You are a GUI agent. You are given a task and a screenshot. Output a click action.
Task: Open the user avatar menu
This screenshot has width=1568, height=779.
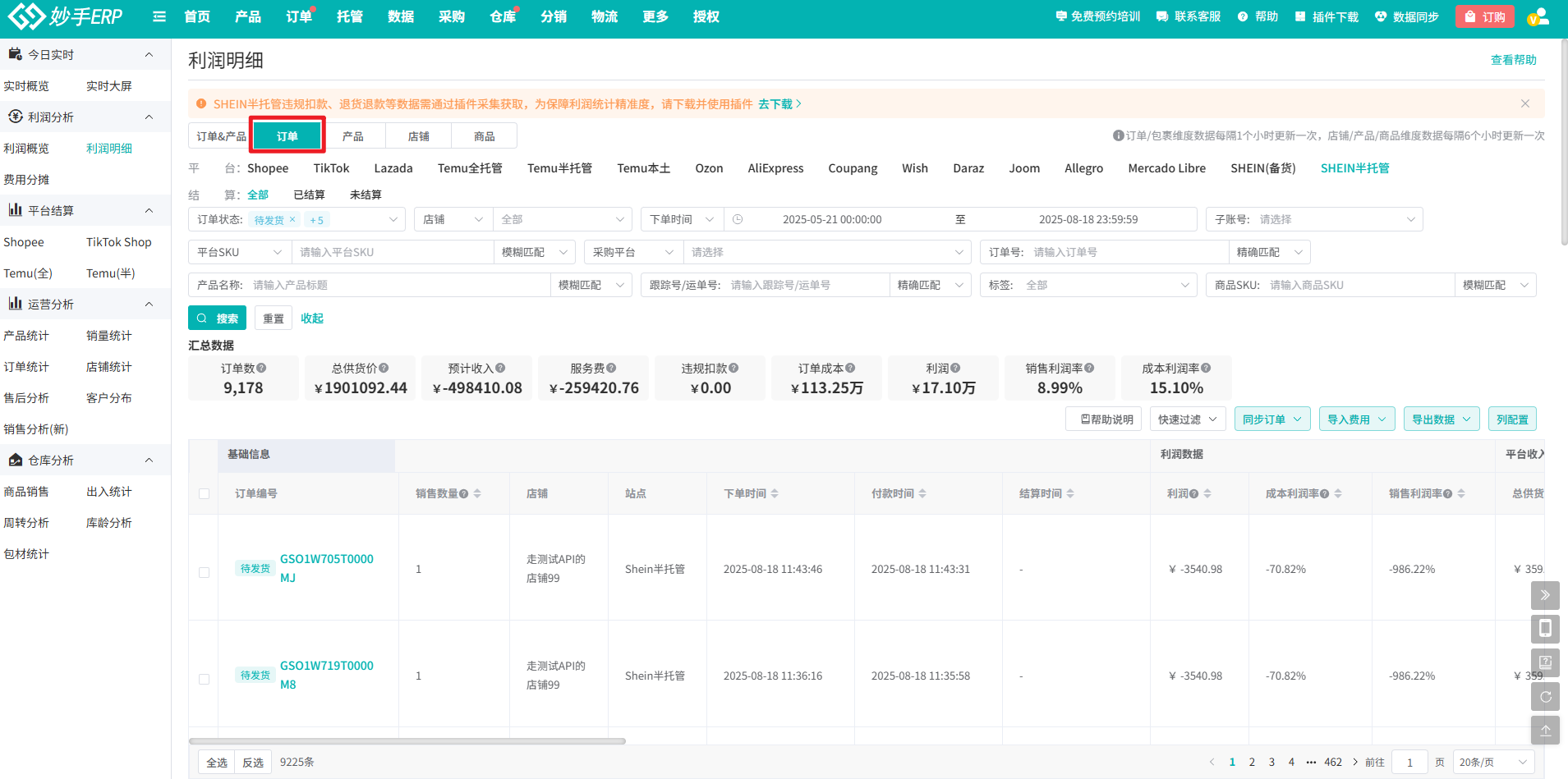click(x=1537, y=16)
